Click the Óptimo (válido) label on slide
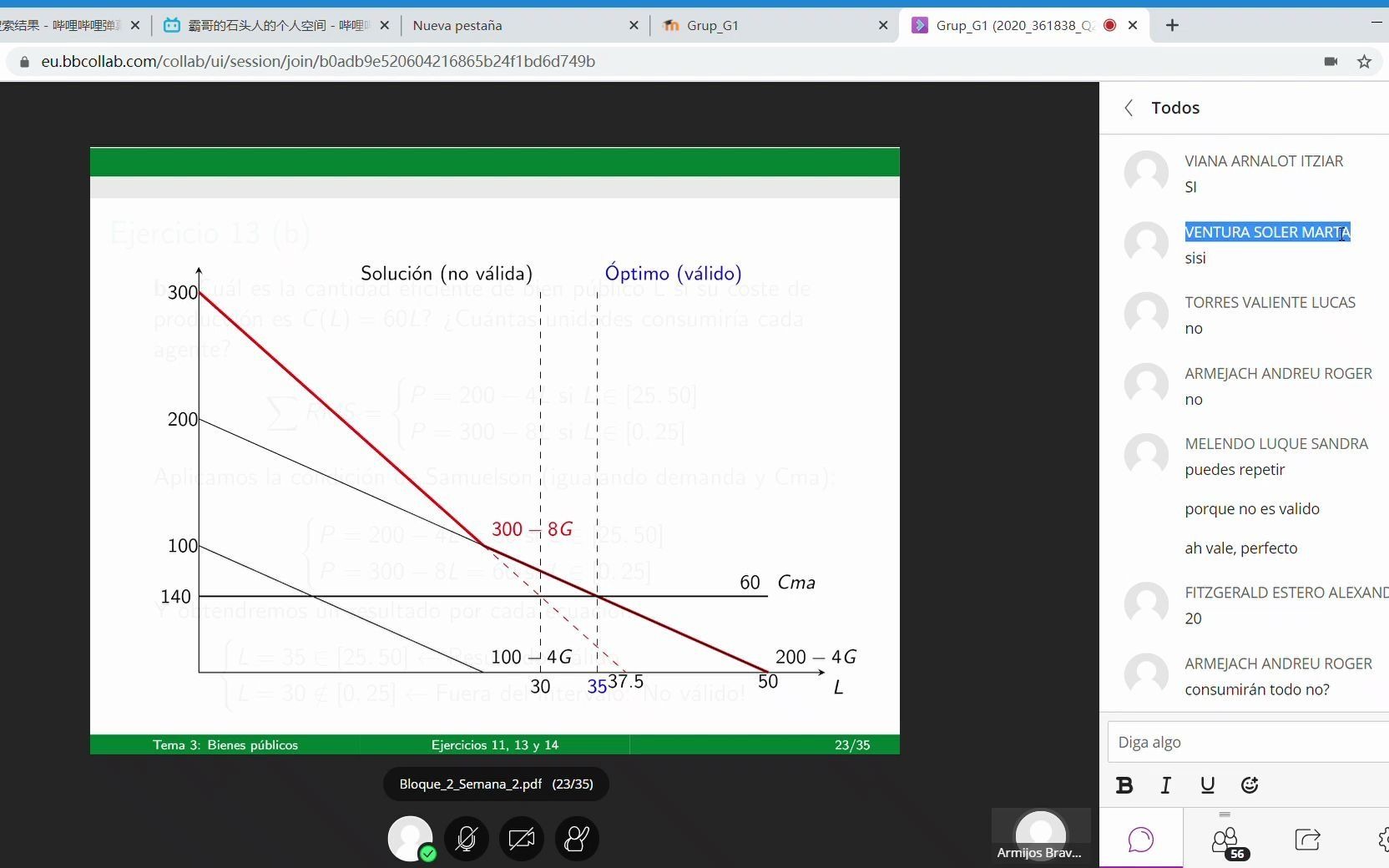The width and height of the screenshot is (1389, 868). [673, 274]
